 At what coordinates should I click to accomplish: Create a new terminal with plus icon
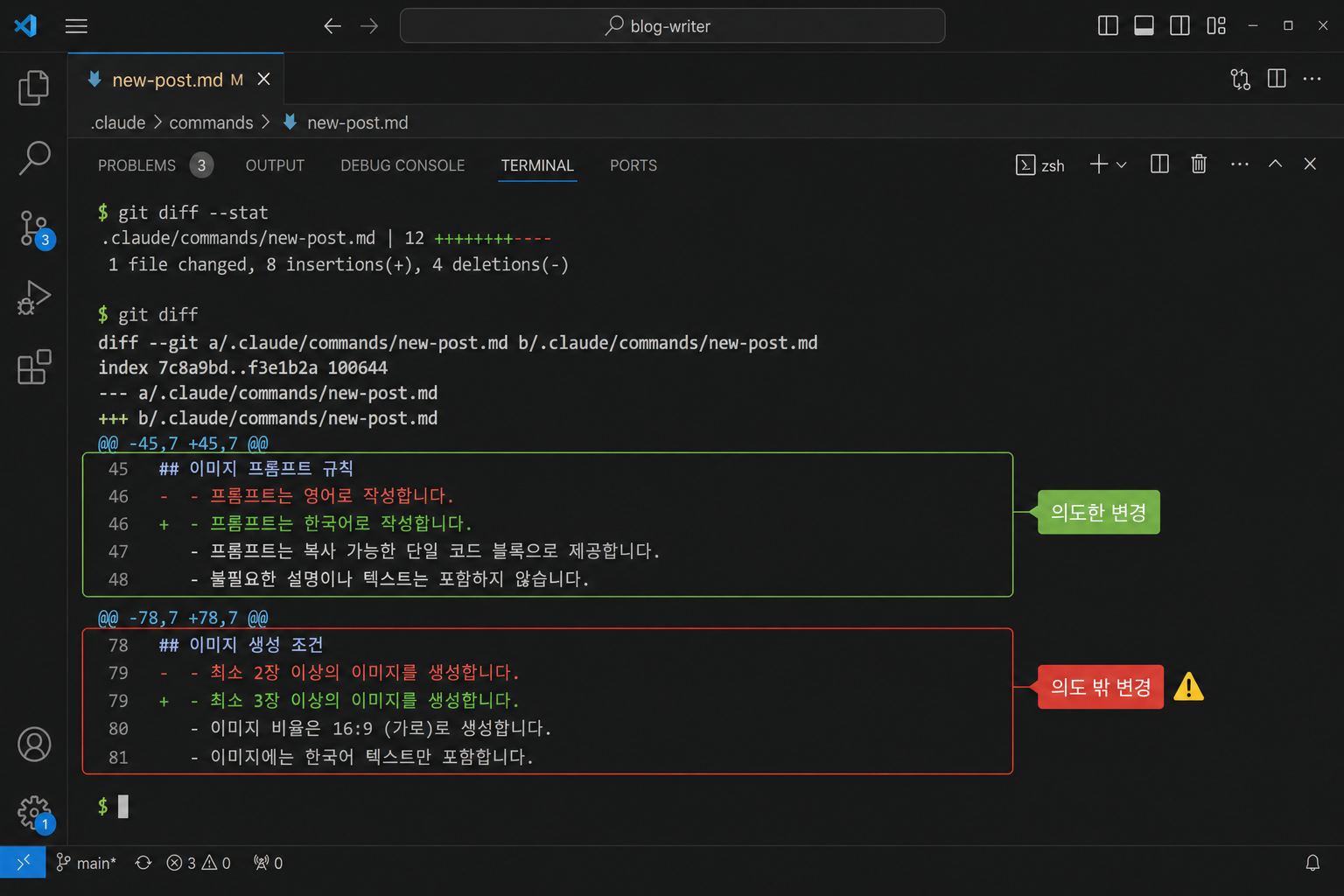pyautogui.click(x=1099, y=164)
